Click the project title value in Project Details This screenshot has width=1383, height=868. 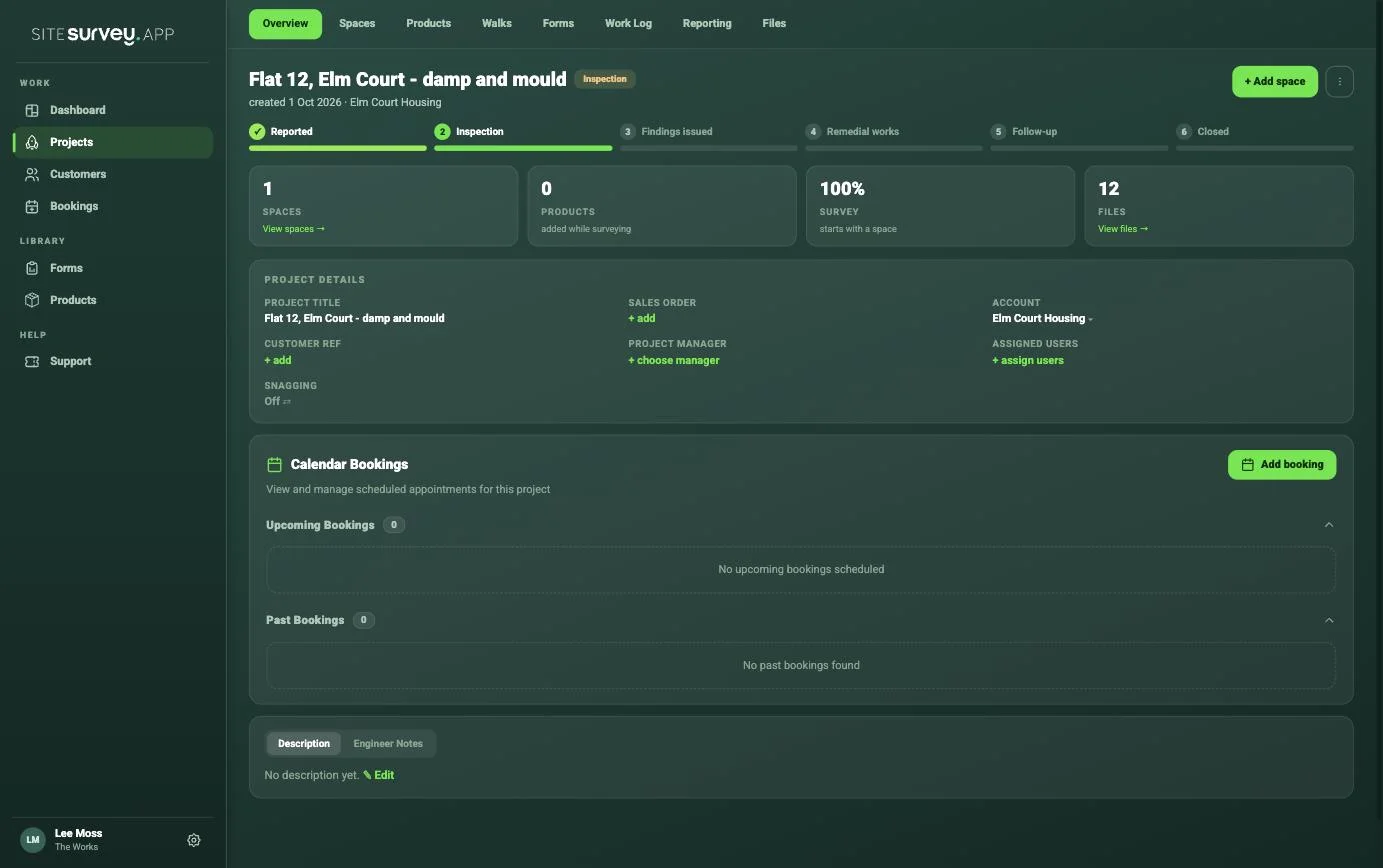[354, 318]
